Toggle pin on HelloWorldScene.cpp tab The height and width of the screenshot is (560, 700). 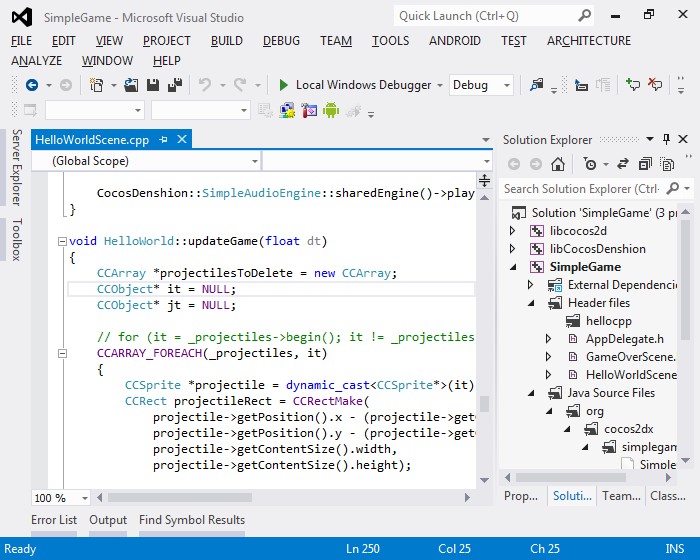pos(163,140)
